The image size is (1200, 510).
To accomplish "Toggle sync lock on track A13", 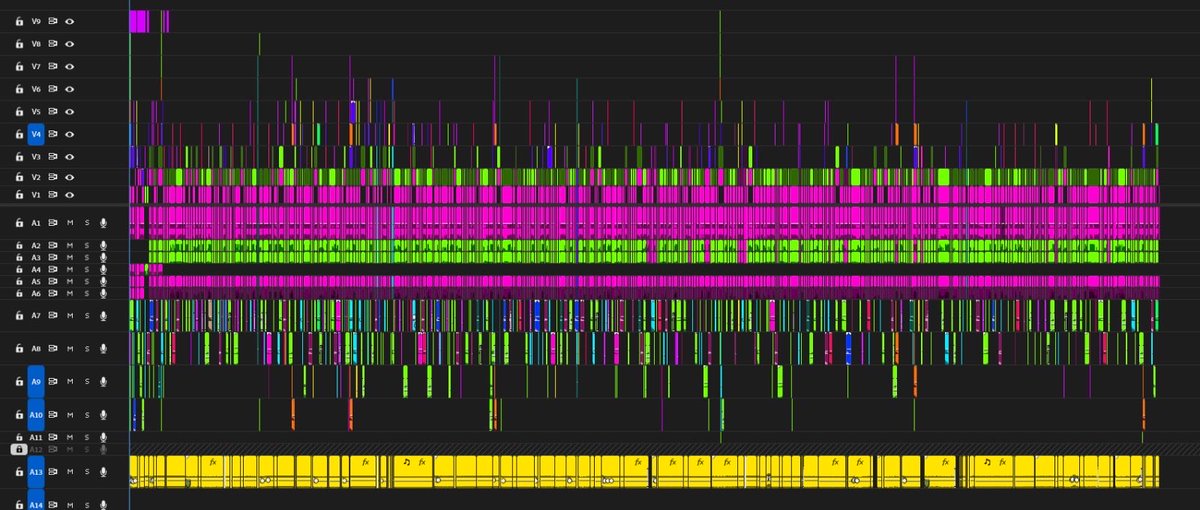I will [x=53, y=472].
